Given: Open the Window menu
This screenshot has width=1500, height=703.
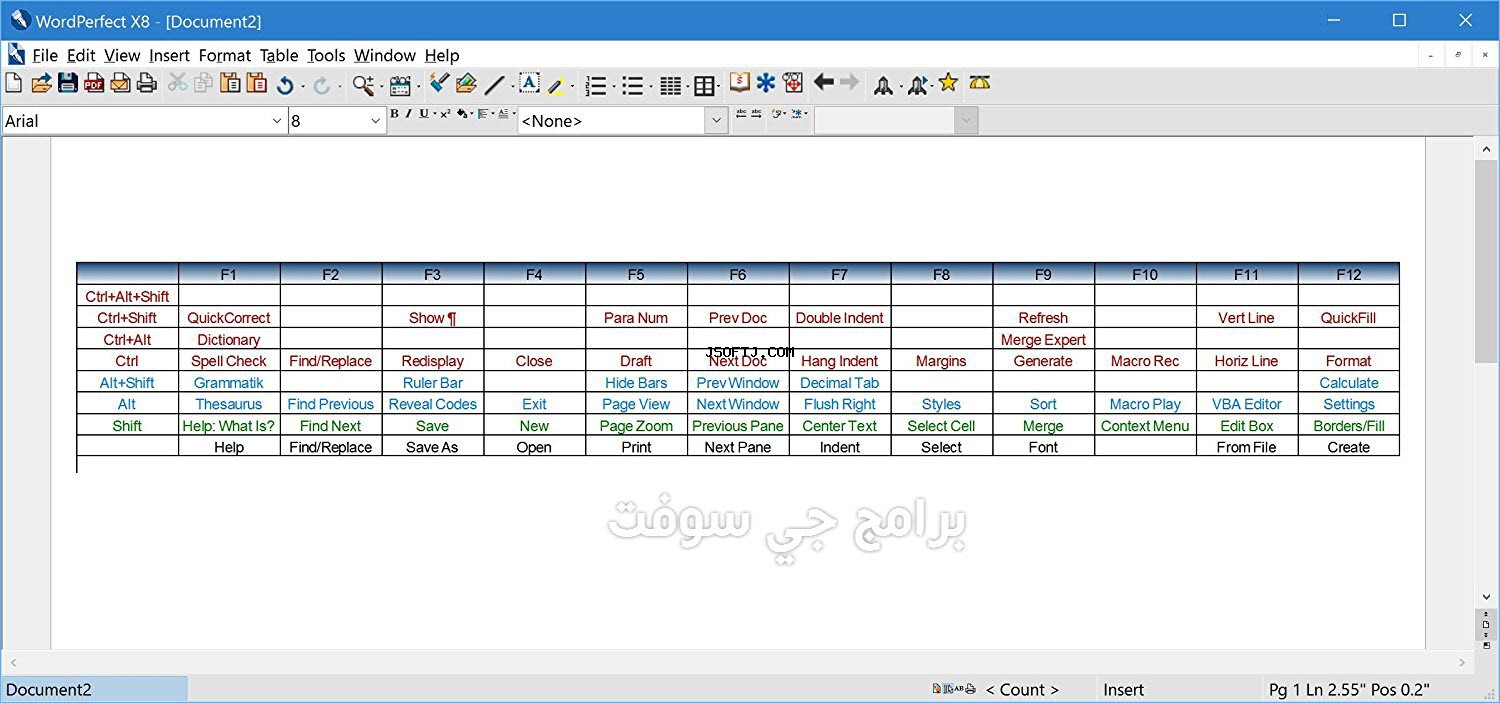Looking at the screenshot, I should click(385, 56).
